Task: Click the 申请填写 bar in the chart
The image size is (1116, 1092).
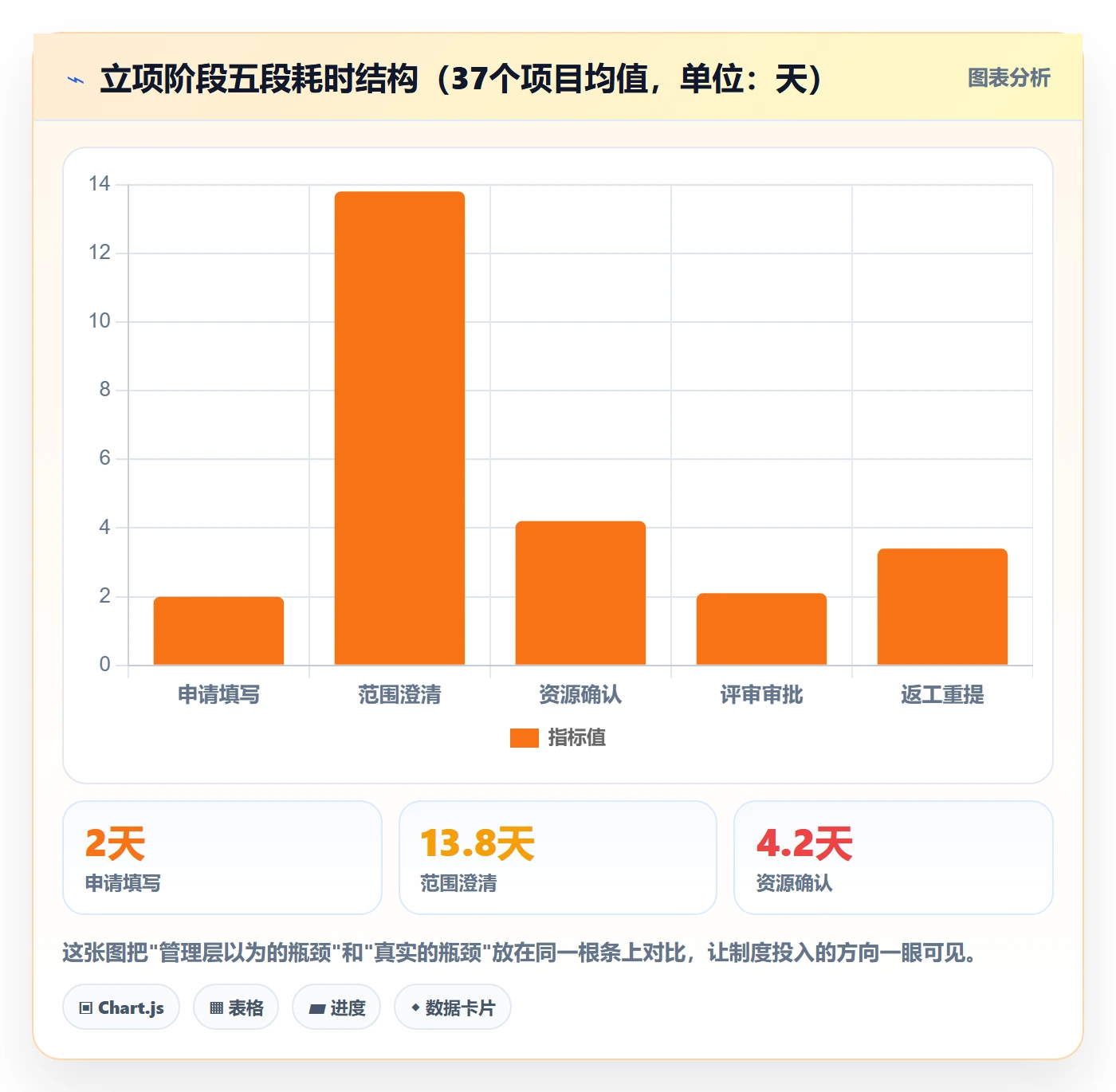Action: [x=218, y=630]
